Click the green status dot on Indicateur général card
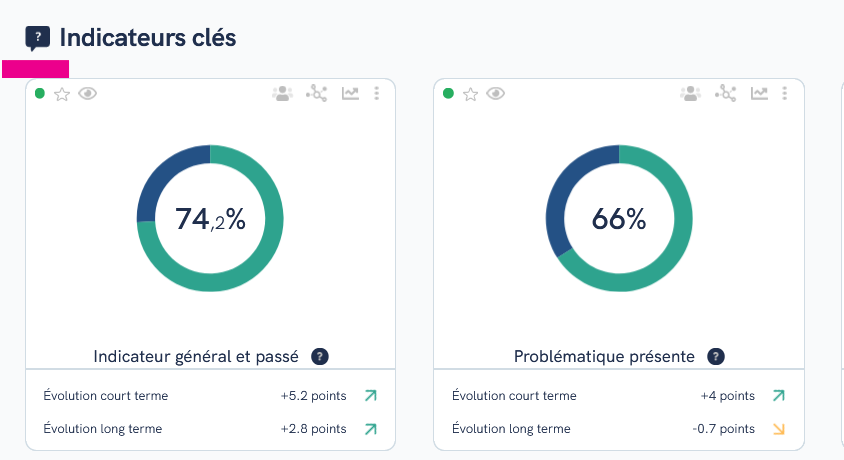This screenshot has height=460, width=844. pyautogui.click(x=40, y=94)
